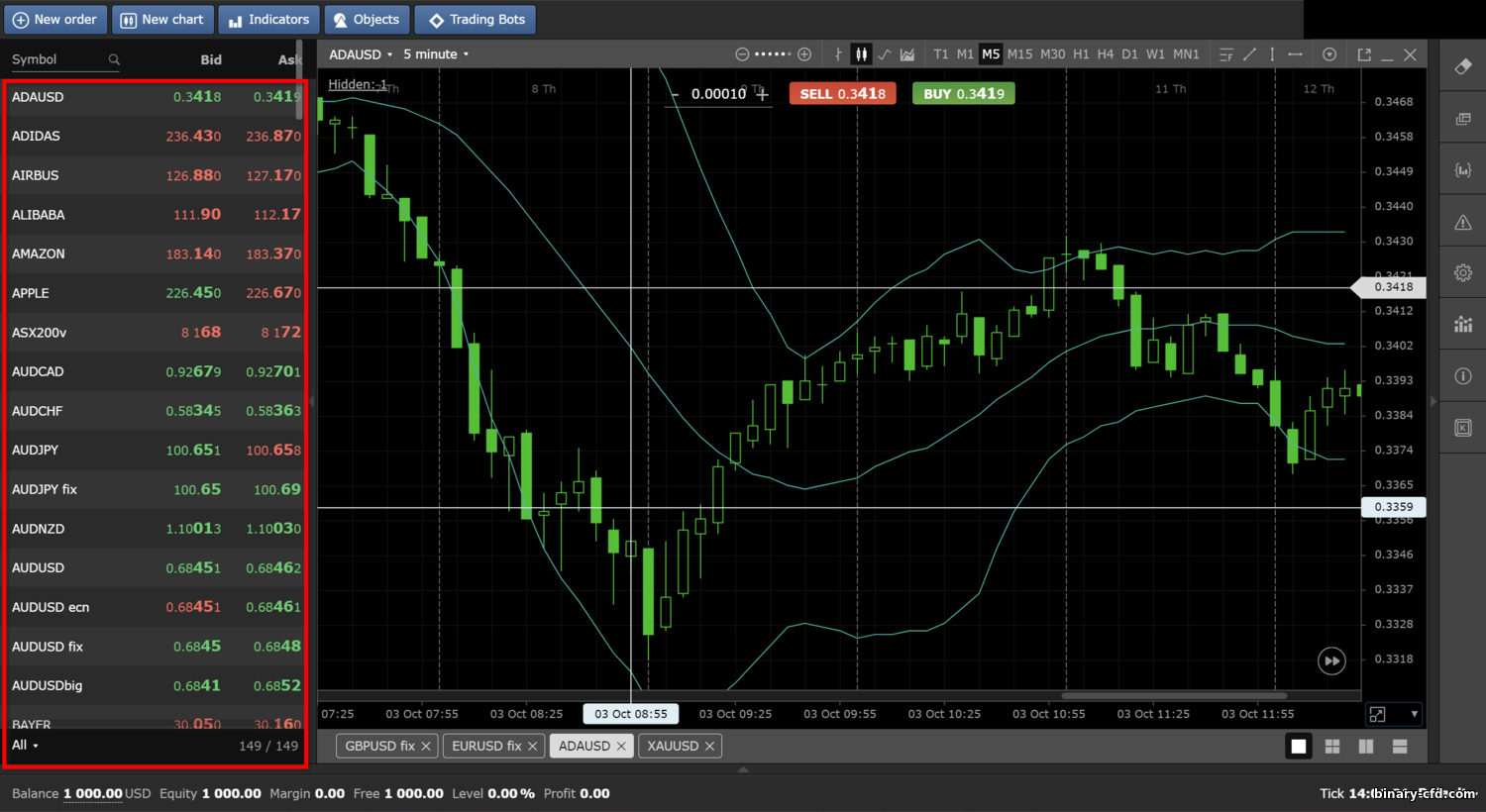
Task: Detach chart with pop-out window icon
Action: coord(1364,54)
